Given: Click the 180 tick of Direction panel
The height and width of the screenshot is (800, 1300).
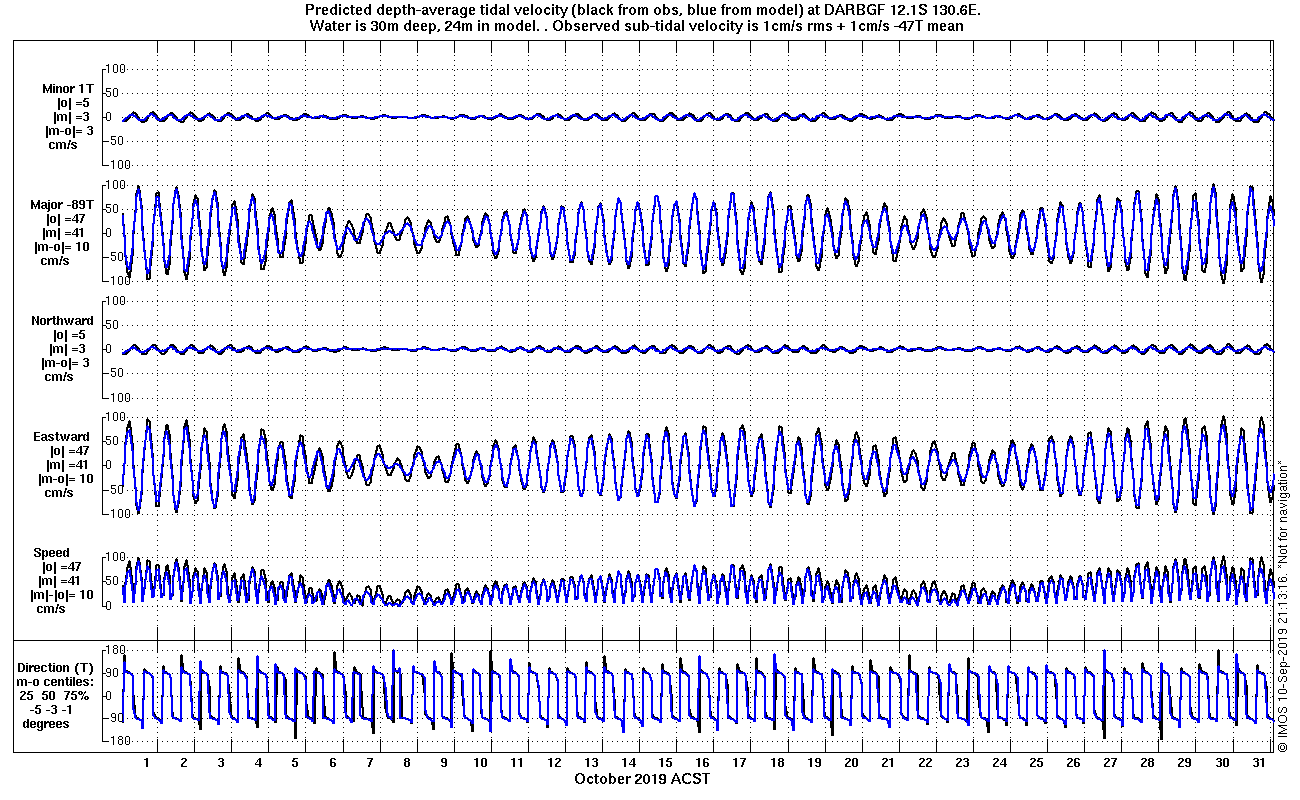Looking at the screenshot, I should 114,650.
